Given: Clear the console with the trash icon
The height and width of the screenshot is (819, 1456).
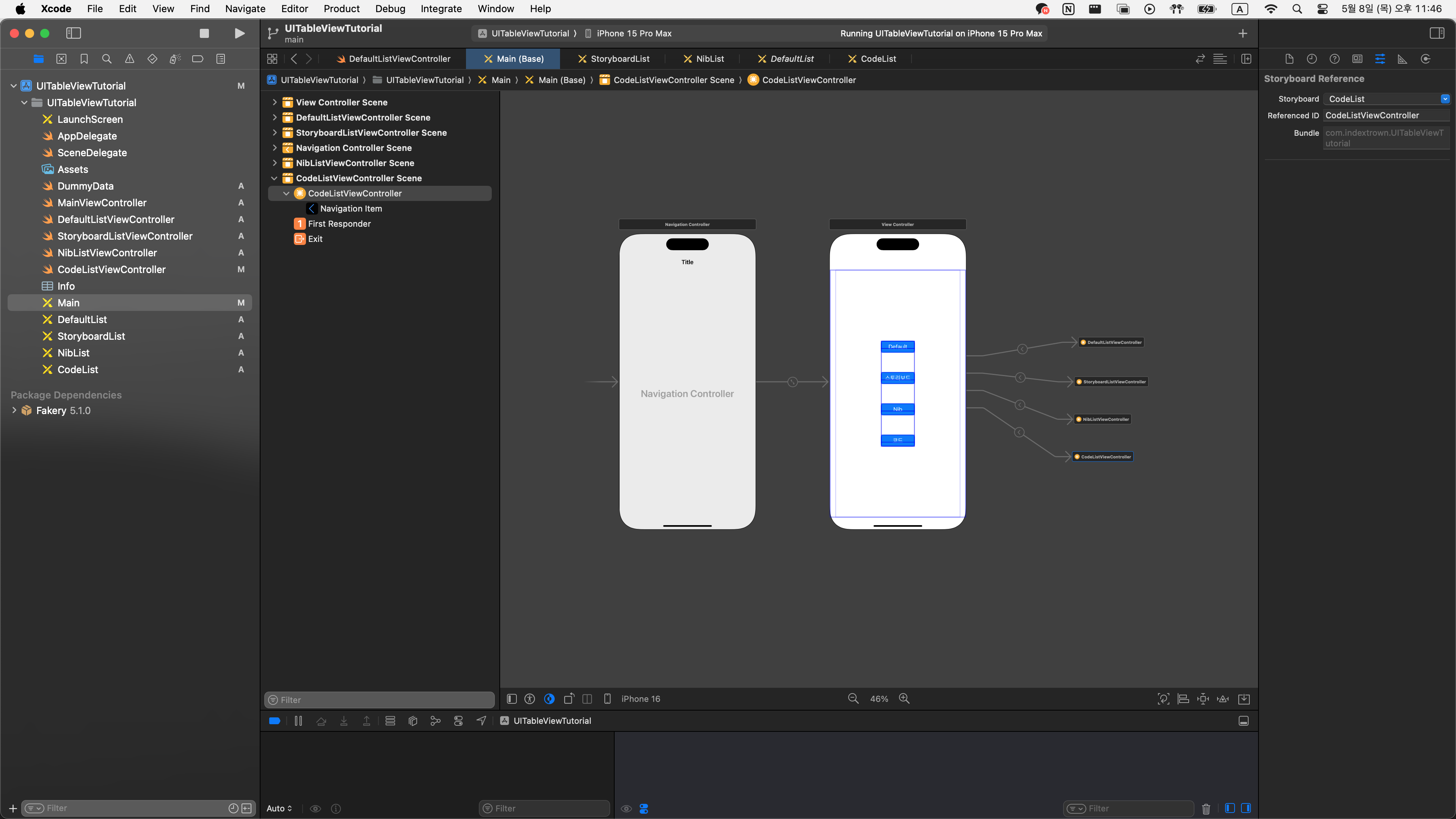Looking at the screenshot, I should tap(1206, 808).
